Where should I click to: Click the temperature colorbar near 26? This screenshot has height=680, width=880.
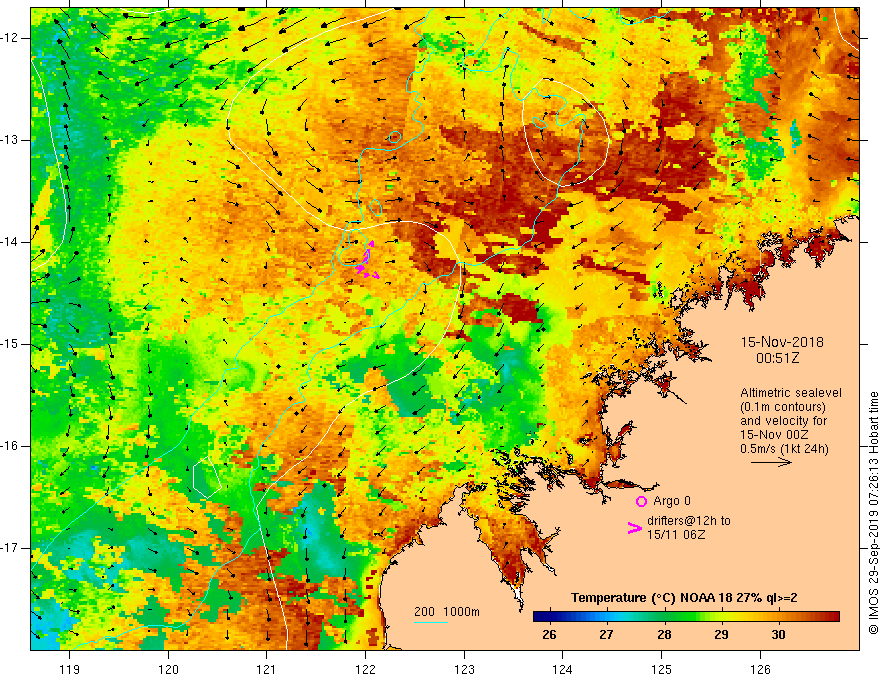click(550, 617)
